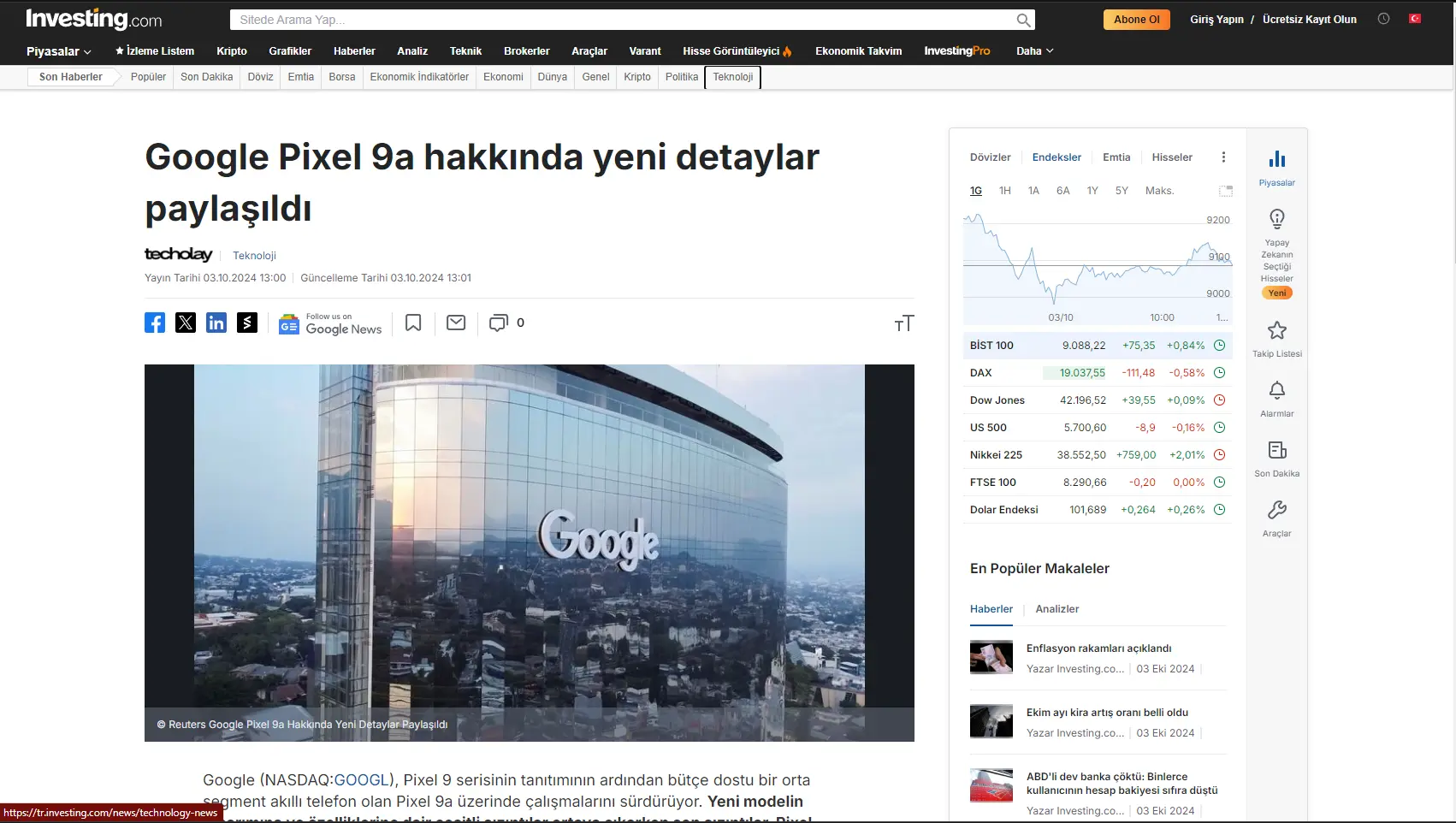Open Son Dakika news icon in sidebar
Viewport: 1456px width, 823px height.
tap(1277, 450)
